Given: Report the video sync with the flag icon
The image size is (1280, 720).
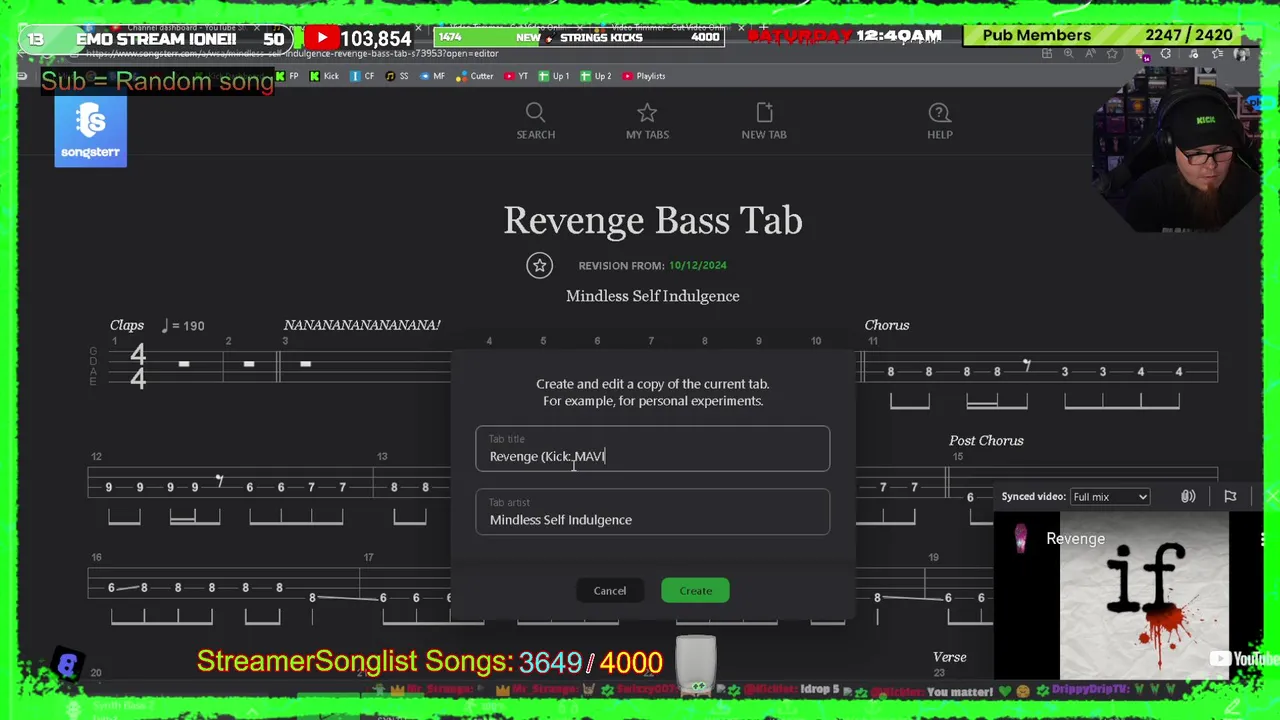Looking at the screenshot, I should tap(1230, 496).
